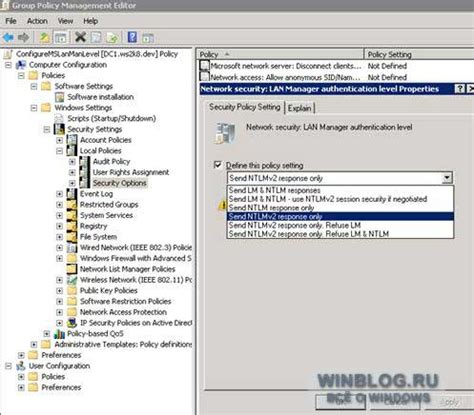Open the authentication level dropdown arrow
Image resolution: width=474 pixels, height=415 pixels.
[447, 178]
